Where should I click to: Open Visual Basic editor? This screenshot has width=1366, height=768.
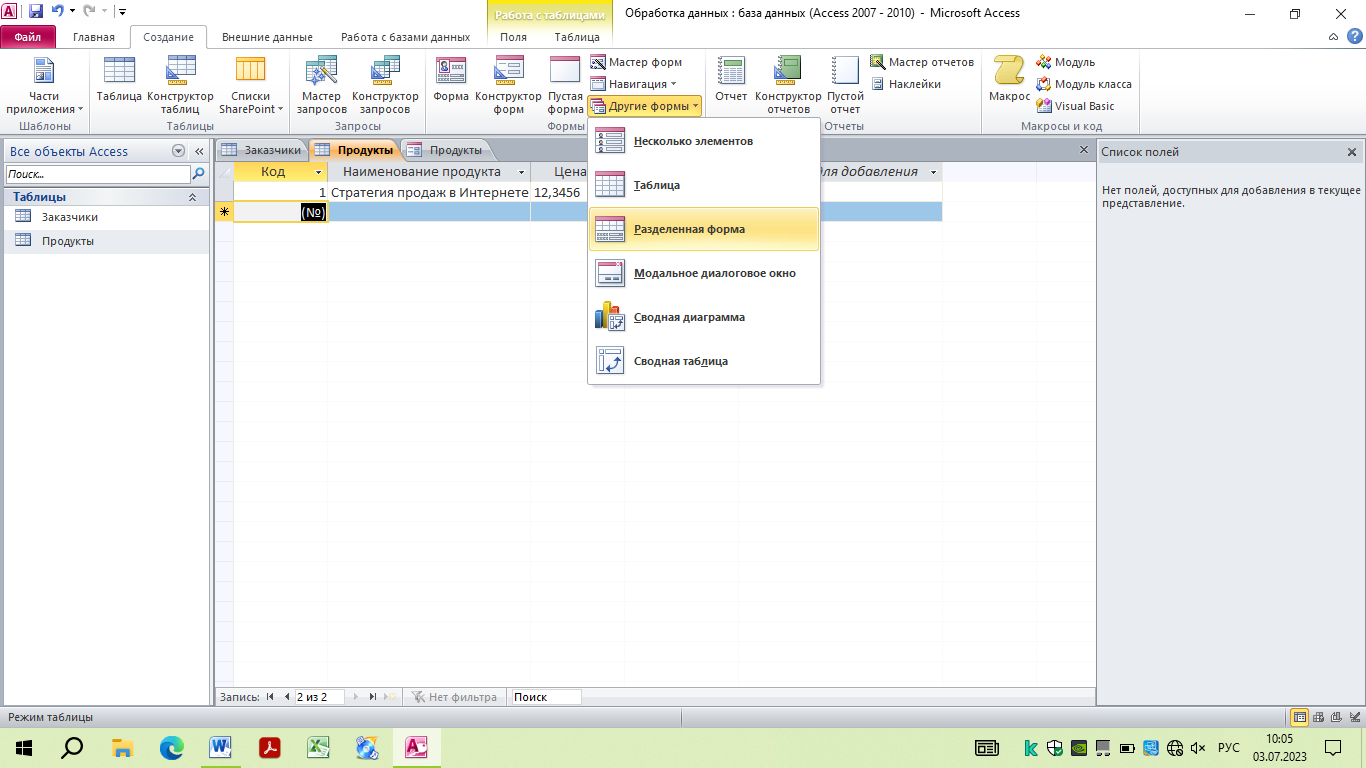1075,106
